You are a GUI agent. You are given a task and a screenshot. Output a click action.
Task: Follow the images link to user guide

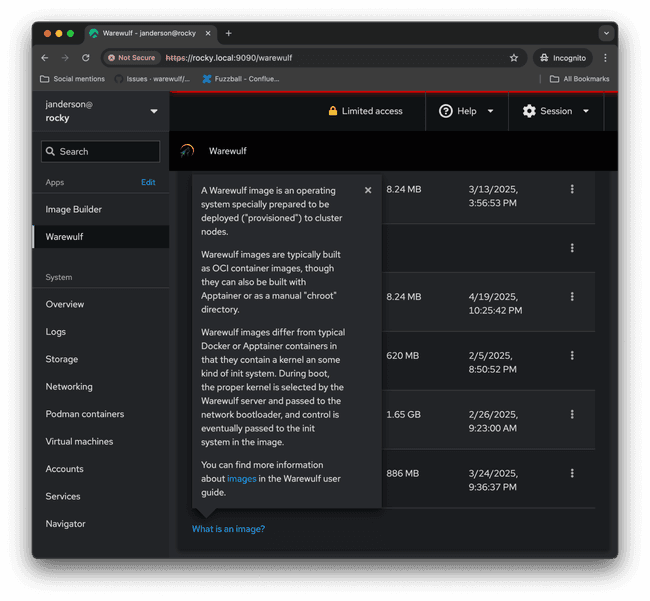tap(242, 479)
